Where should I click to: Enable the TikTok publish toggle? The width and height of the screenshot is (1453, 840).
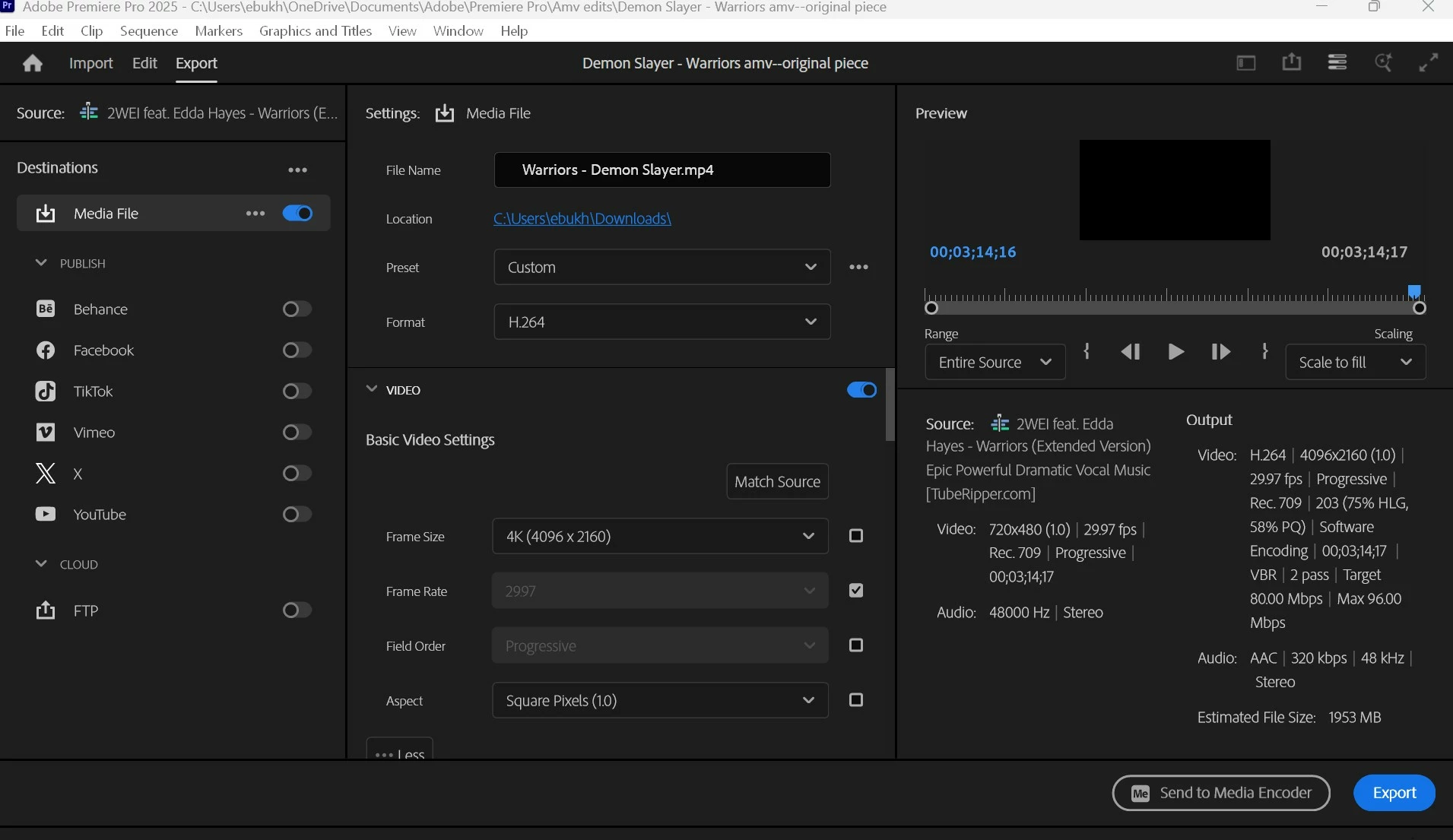297,391
